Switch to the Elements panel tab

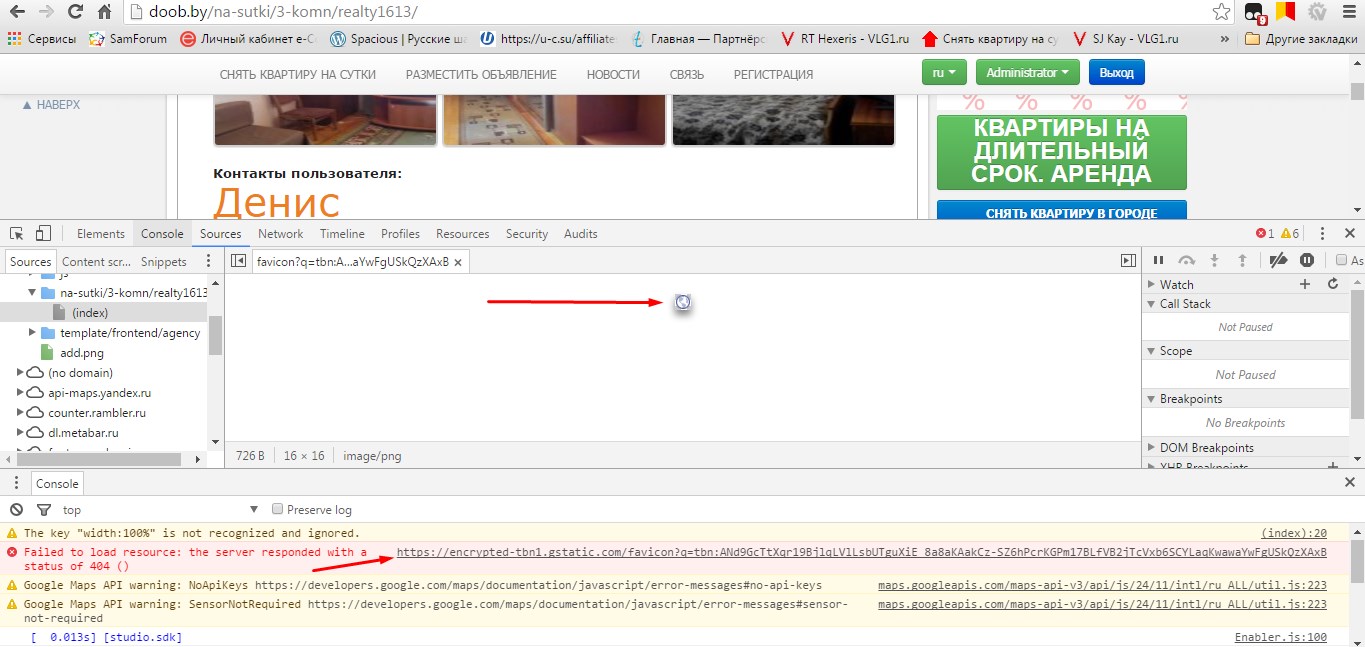point(101,233)
